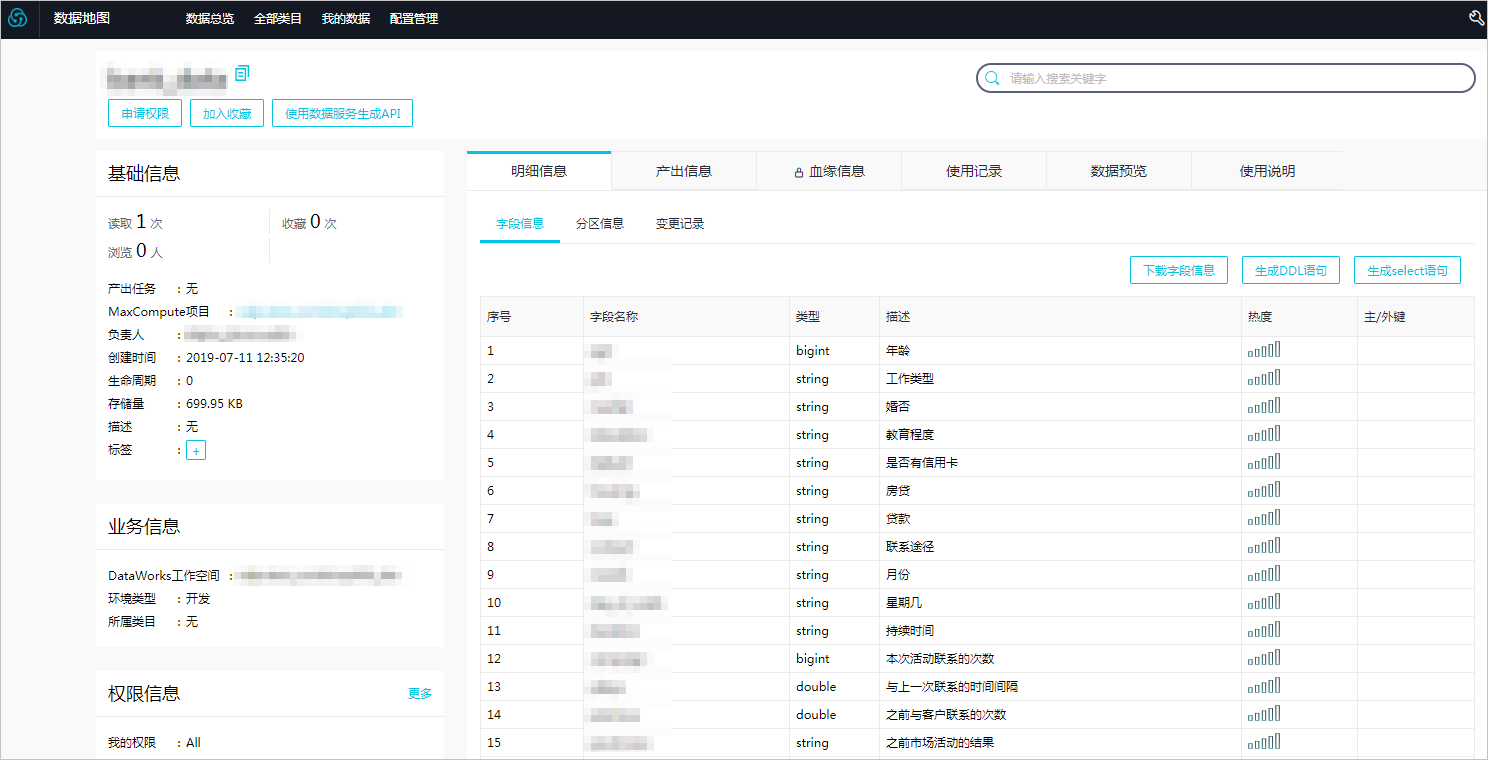Click heat bars icon for 联系途径 row
This screenshot has height=760, width=1488.
1264,547
